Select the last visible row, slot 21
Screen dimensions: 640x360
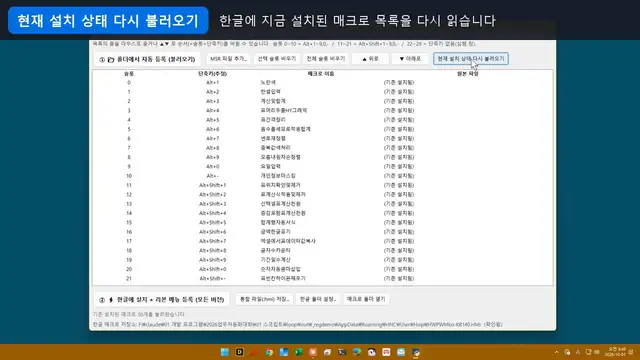click(x=322, y=278)
